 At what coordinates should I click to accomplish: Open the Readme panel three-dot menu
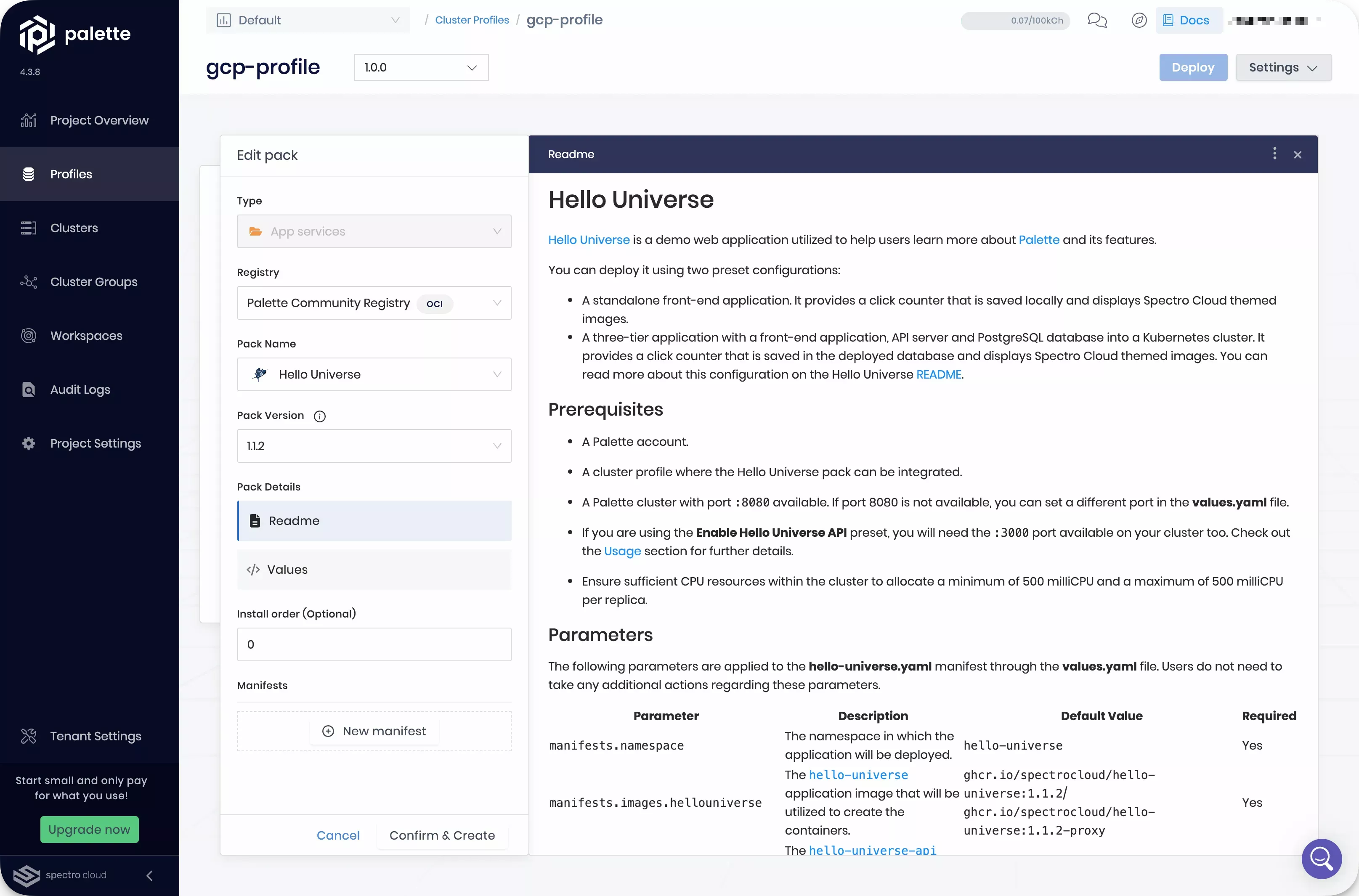tap(1274, 153)
